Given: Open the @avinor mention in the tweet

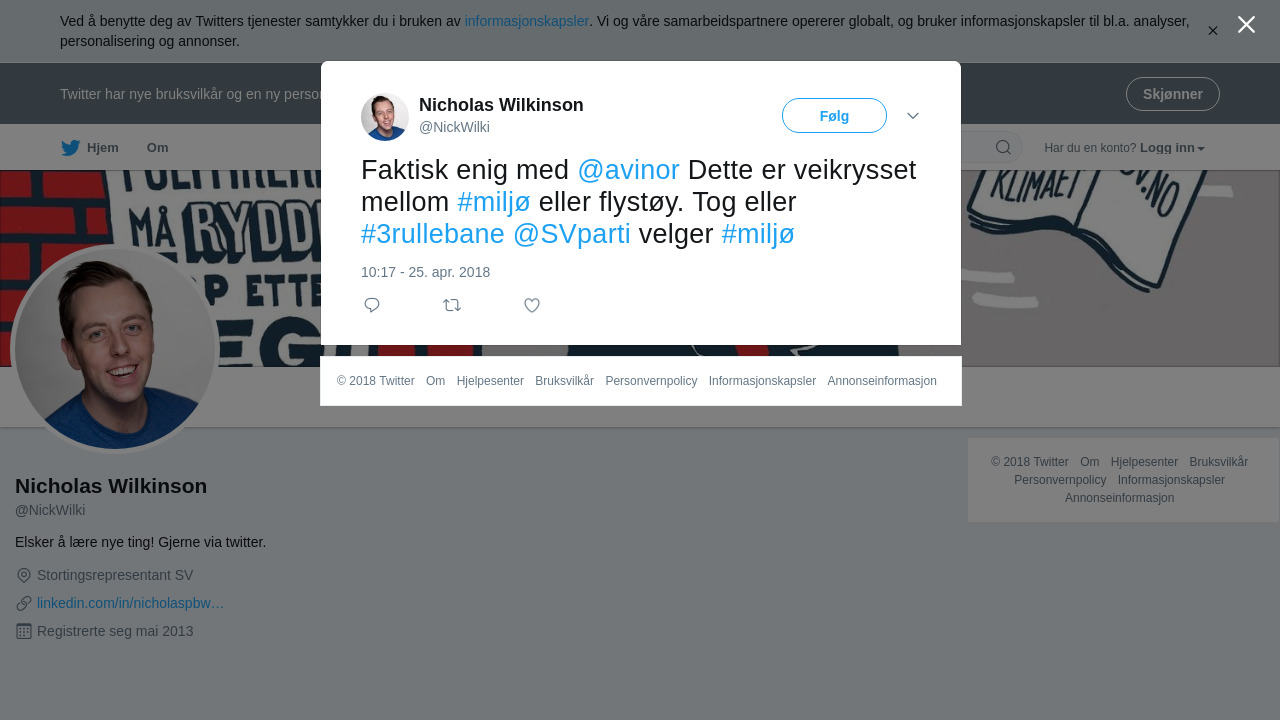Looking at the screenshot, I should [x=628, y=170].
